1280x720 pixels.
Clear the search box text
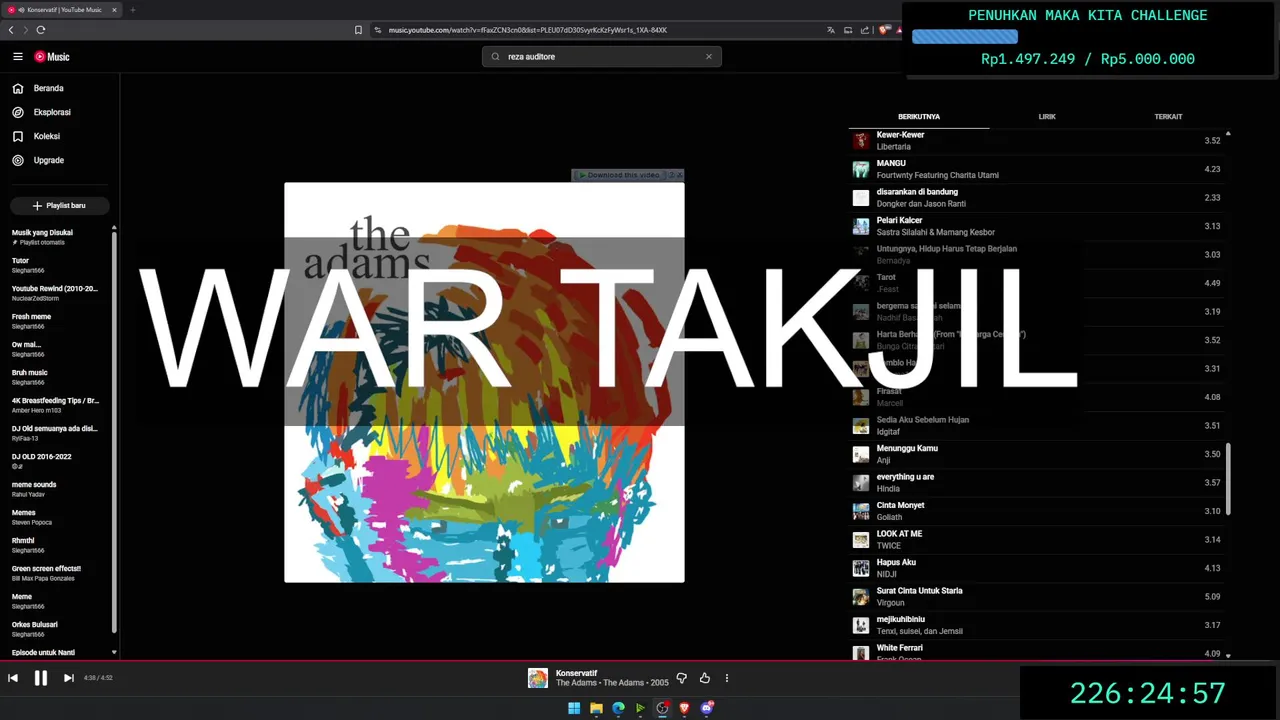(709, 57)
